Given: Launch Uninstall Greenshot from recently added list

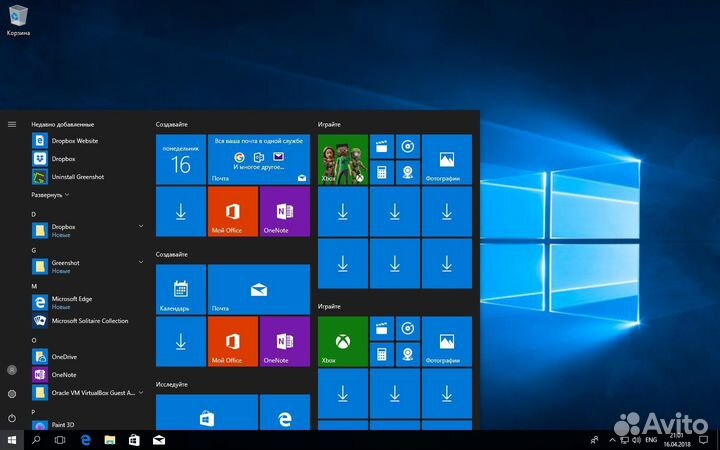Looking at the screenshot, I should pos(88,177).
